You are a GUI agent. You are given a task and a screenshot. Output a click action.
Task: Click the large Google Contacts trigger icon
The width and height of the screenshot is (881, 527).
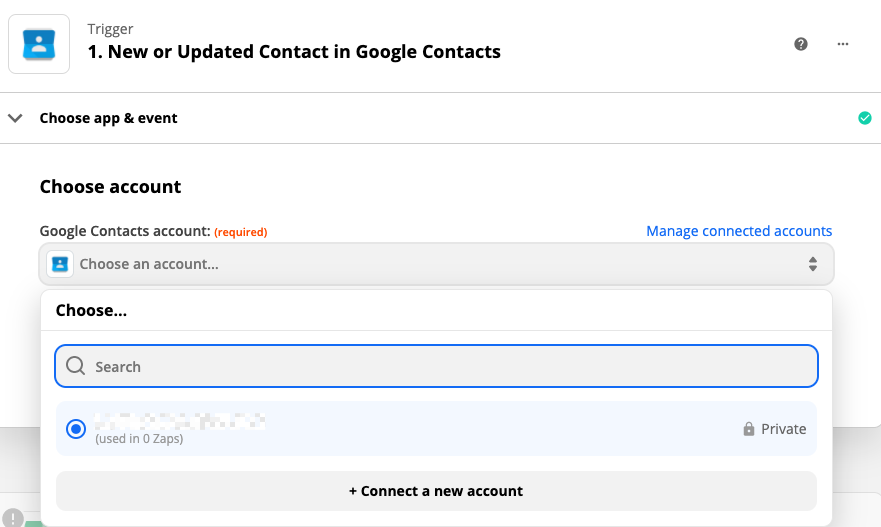pyautogui.click(x=39, y=44)
